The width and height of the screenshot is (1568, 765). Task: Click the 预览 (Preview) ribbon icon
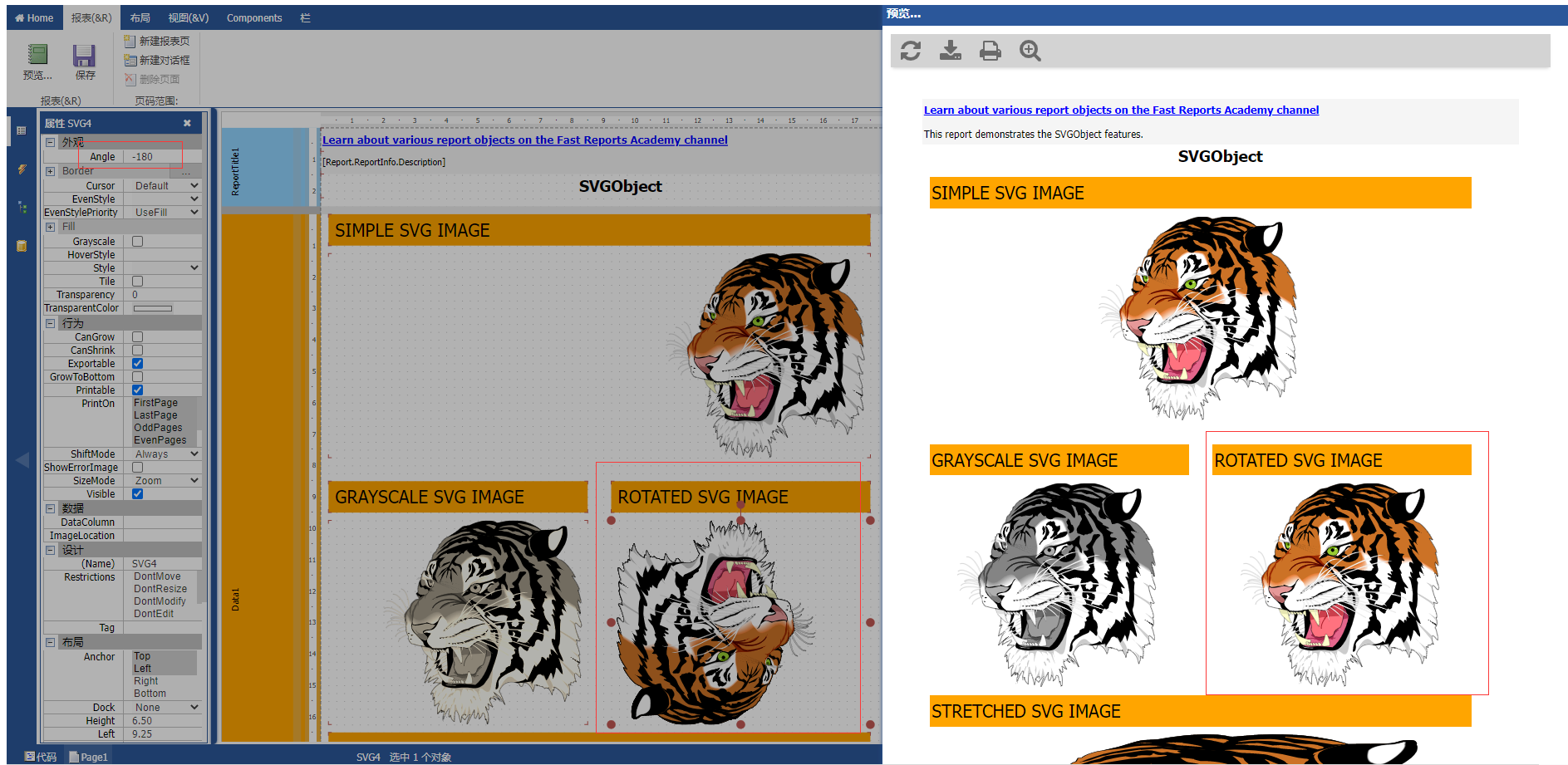37,55
